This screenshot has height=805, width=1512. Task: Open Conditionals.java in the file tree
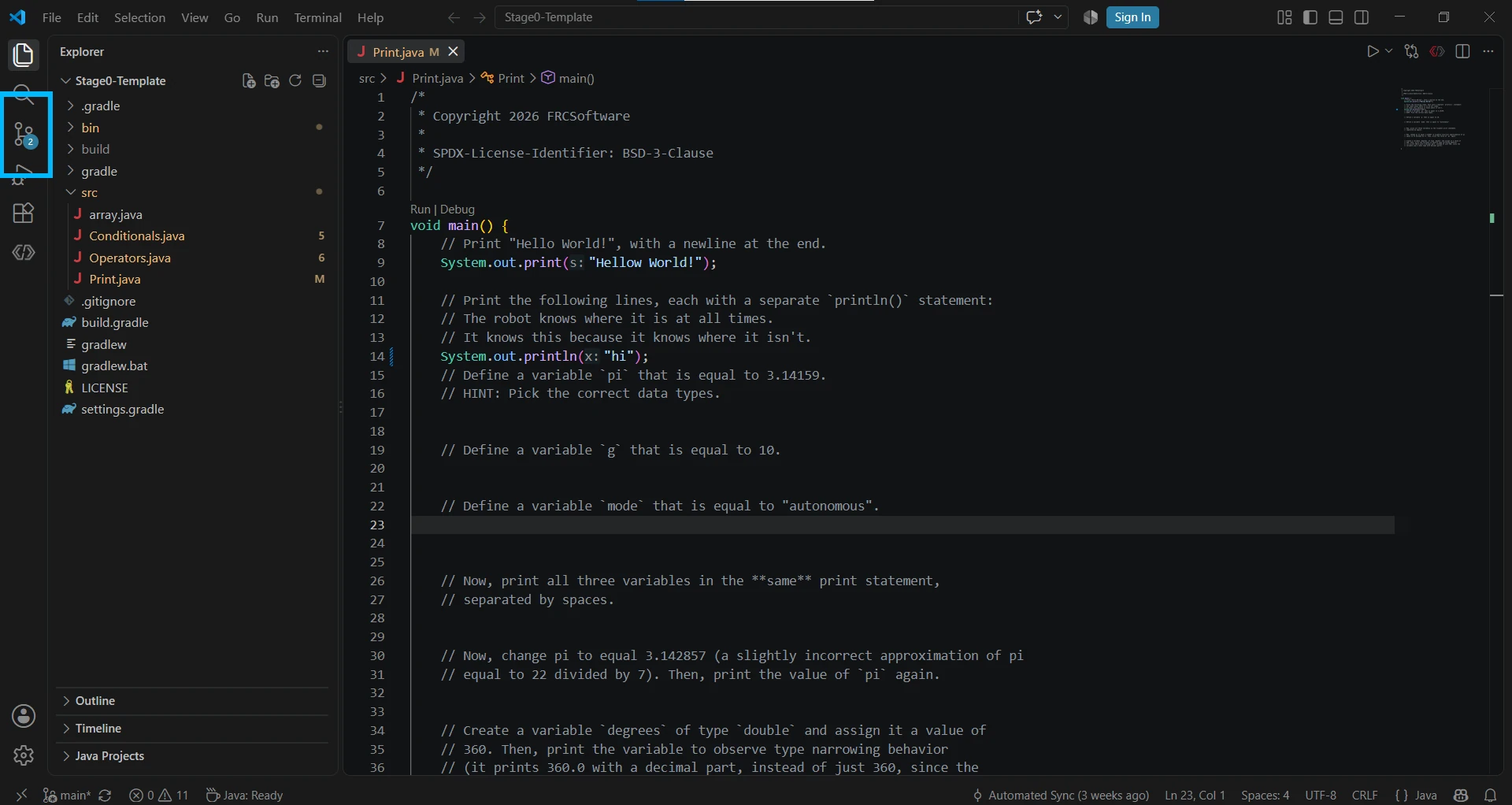coord(193,236)
